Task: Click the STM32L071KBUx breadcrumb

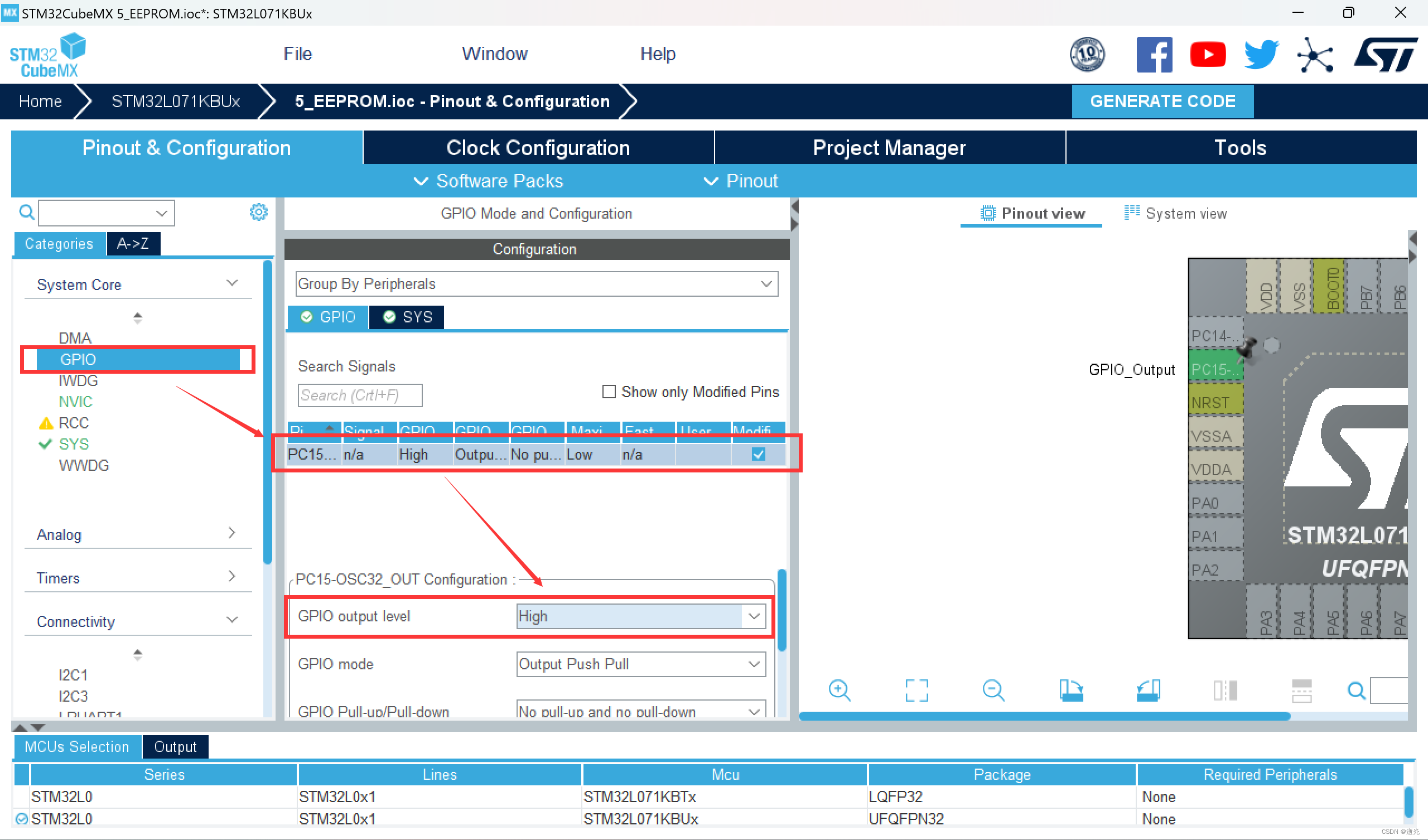Action: point(176,101)
